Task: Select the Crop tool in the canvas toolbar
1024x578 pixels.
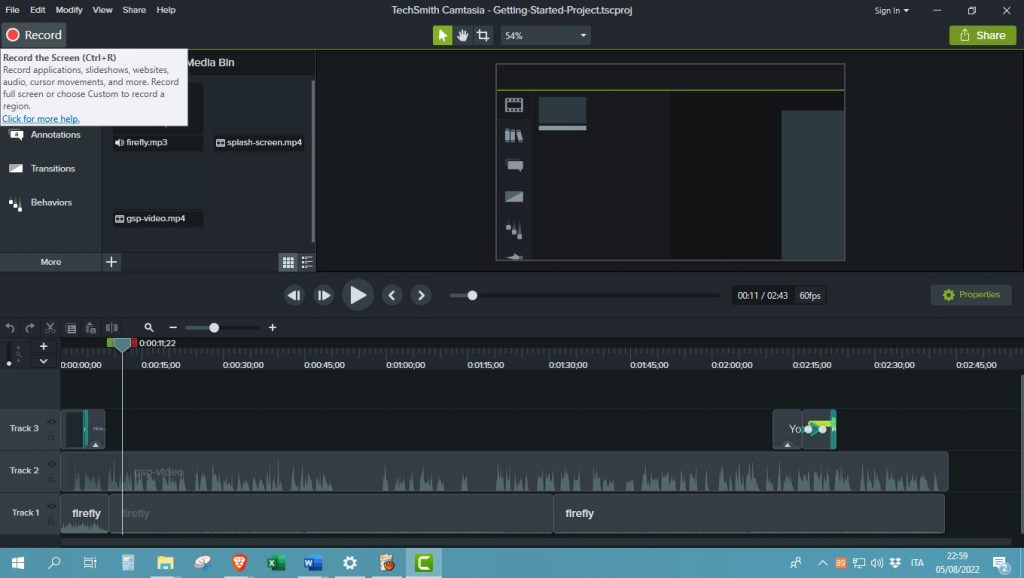Action: point(483,35)
